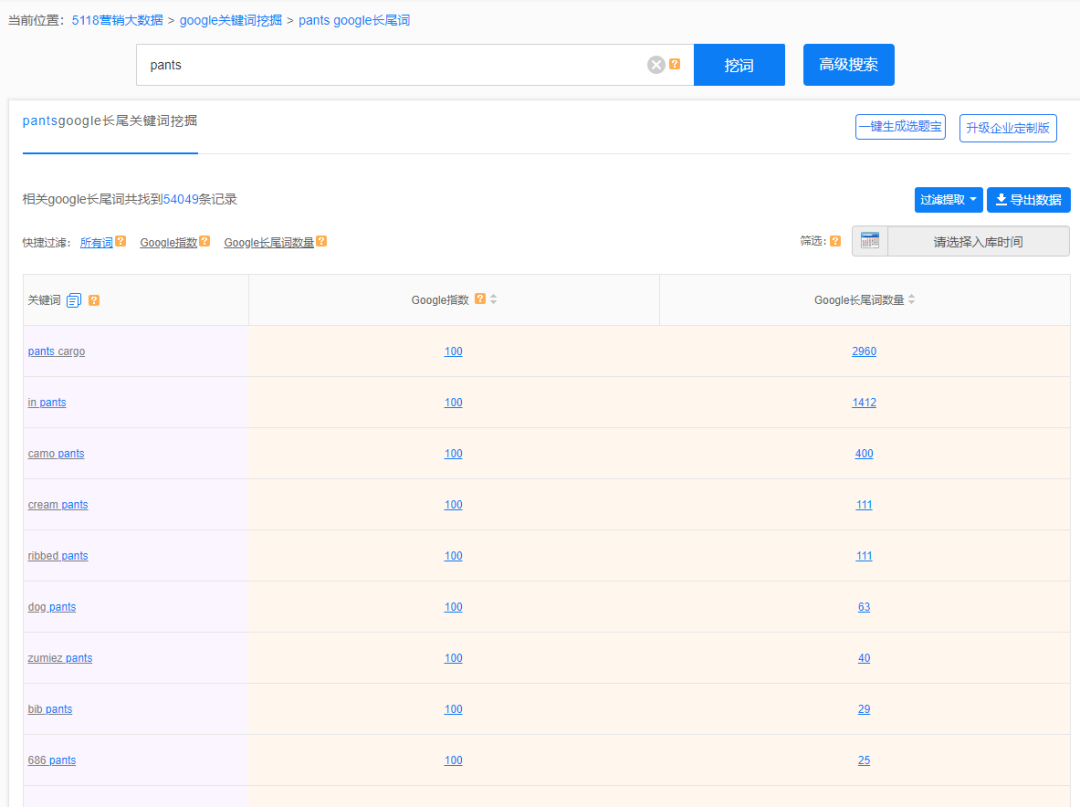The height and width of the screenshot is (807, 1080).
Task: Select pantsgoogle长尾关键词挖掘 tab
Action: (x=110, y=121)
